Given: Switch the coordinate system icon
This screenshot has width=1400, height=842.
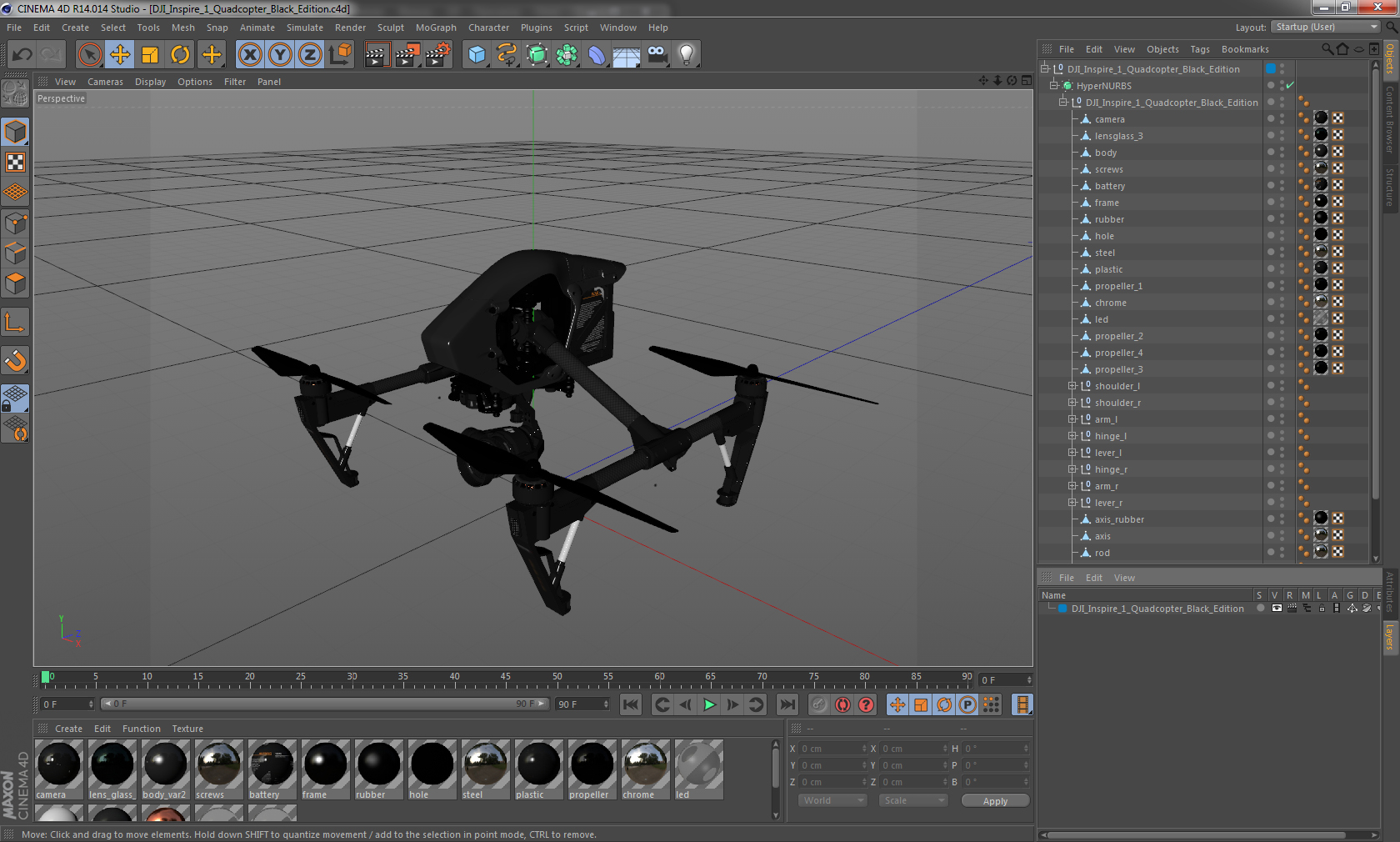Looking at the screenshot, I should tap(340, 55).
